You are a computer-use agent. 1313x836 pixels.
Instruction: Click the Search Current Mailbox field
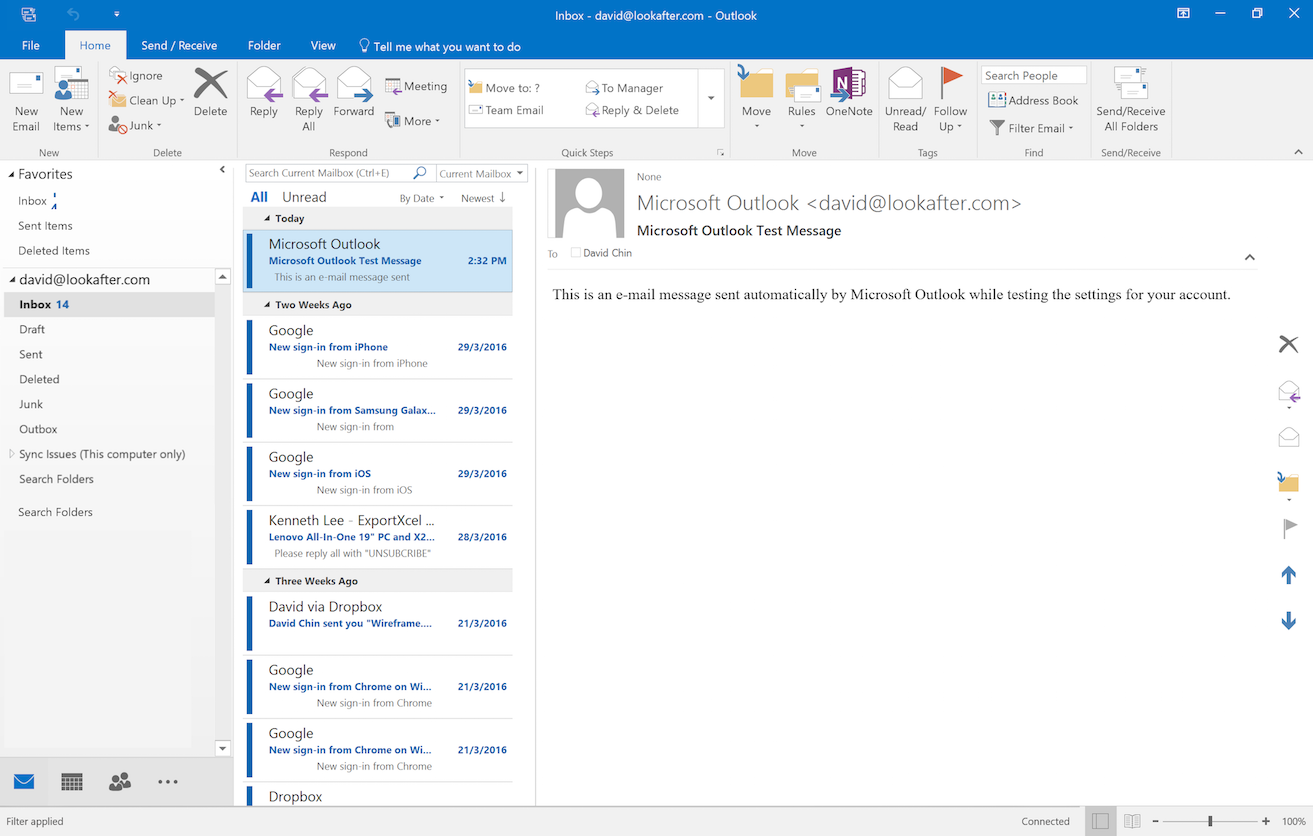point(328,173)
